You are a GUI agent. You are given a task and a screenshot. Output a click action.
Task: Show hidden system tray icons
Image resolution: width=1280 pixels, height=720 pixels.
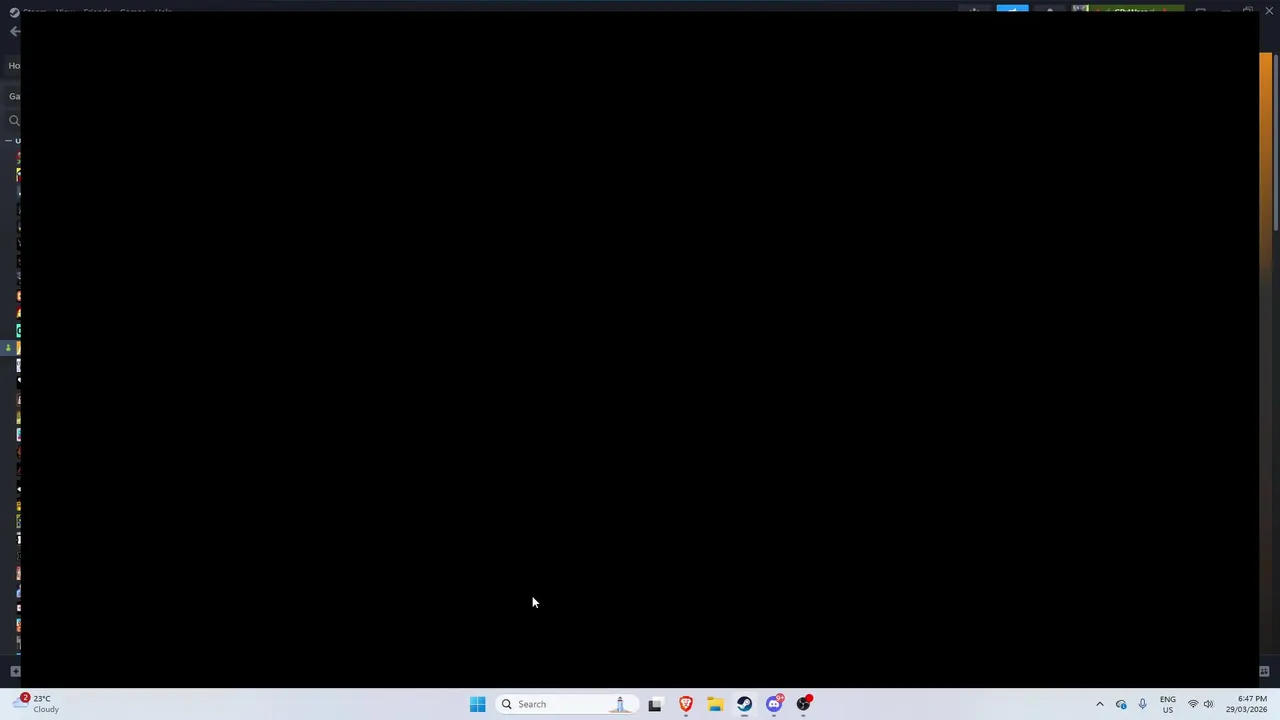1100,704
